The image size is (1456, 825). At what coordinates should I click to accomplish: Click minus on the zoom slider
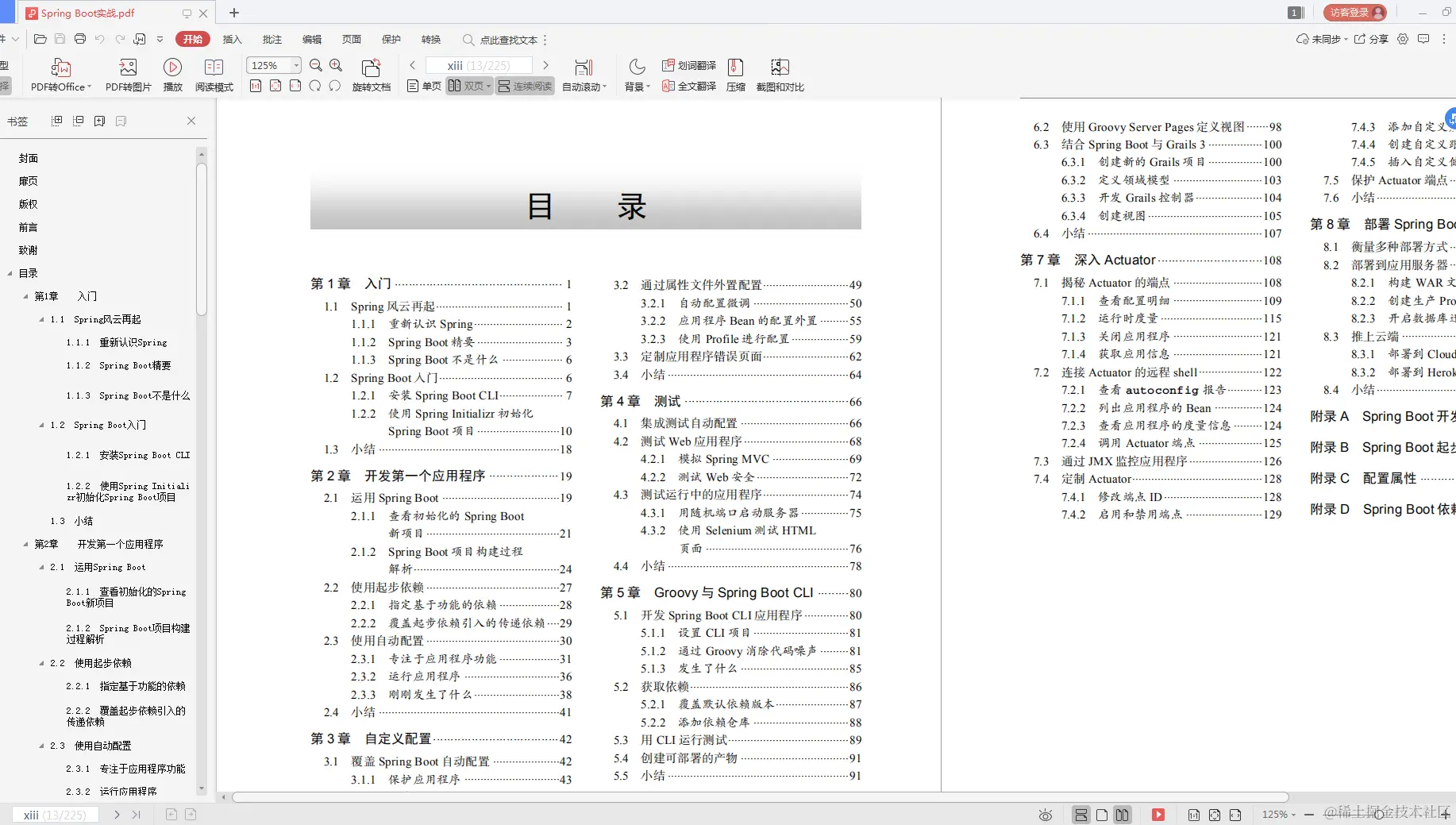tap(1309, 815)
